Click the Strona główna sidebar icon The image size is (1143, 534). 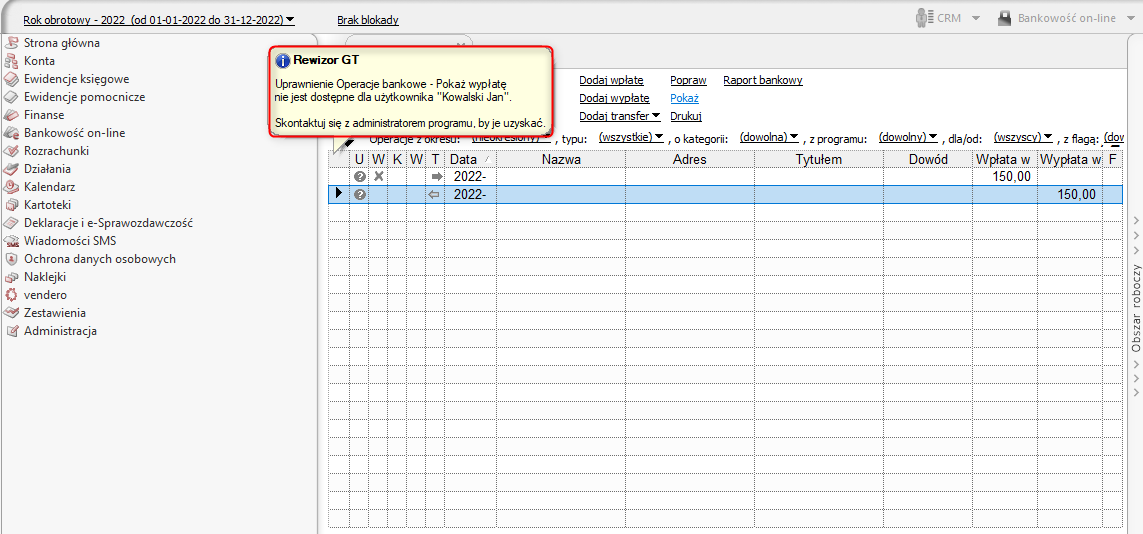click(x=11, y=43)
